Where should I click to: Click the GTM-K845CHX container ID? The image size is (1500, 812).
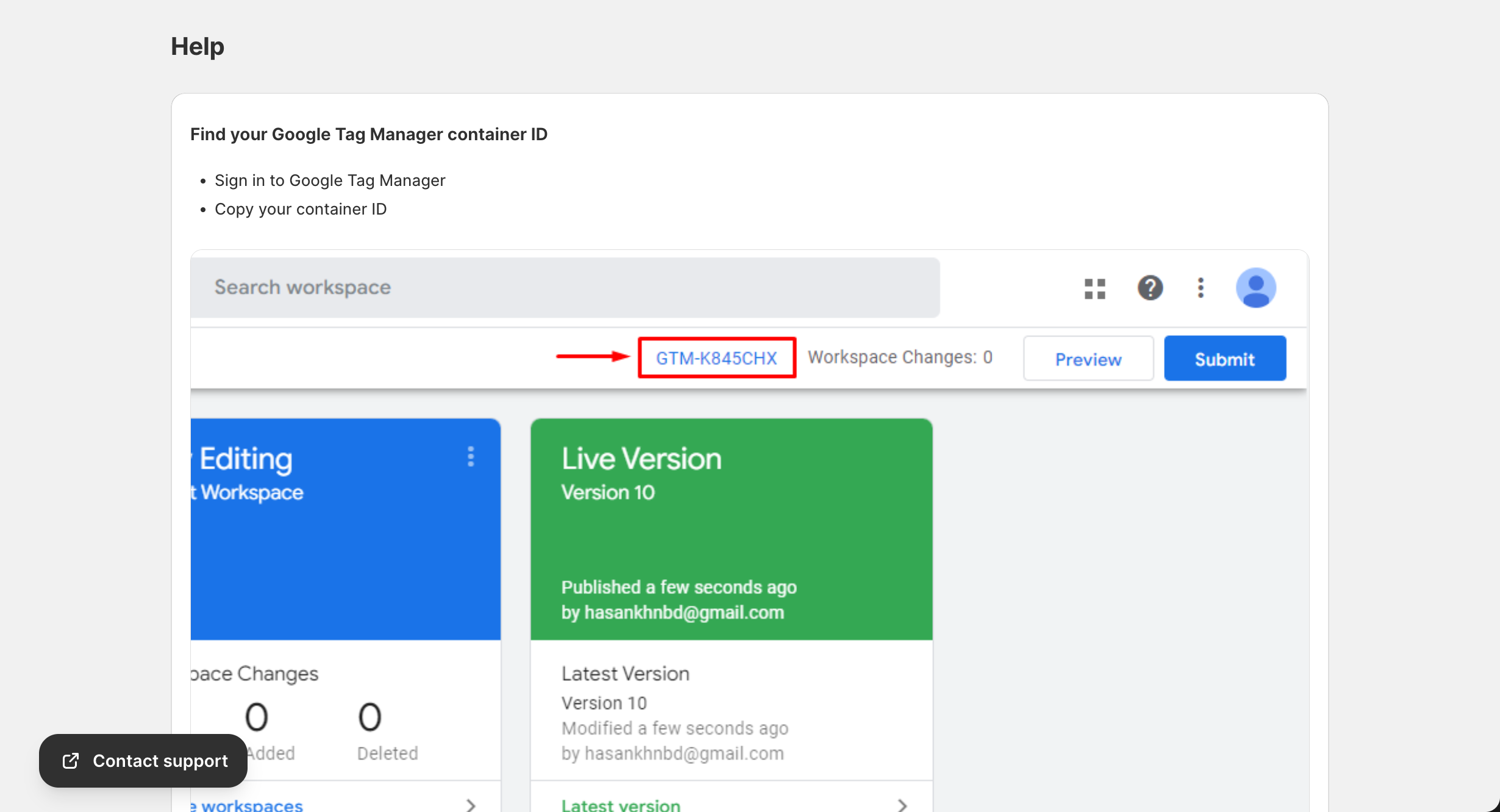click(716, 358)
